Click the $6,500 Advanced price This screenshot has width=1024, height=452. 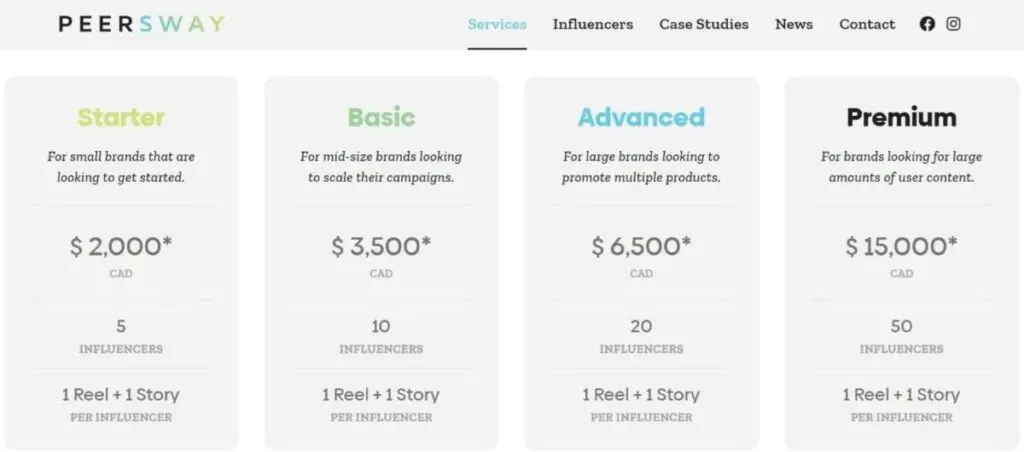(641, 246)
